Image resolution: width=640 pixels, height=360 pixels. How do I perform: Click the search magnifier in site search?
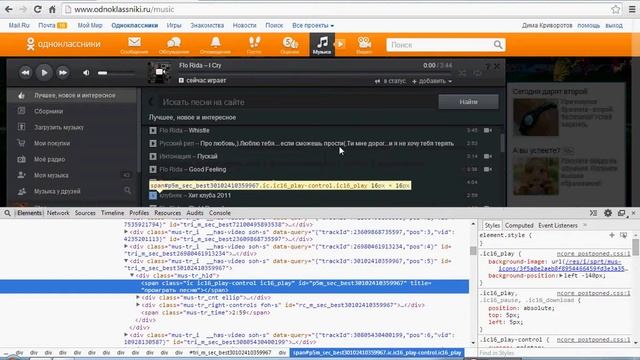498,44
